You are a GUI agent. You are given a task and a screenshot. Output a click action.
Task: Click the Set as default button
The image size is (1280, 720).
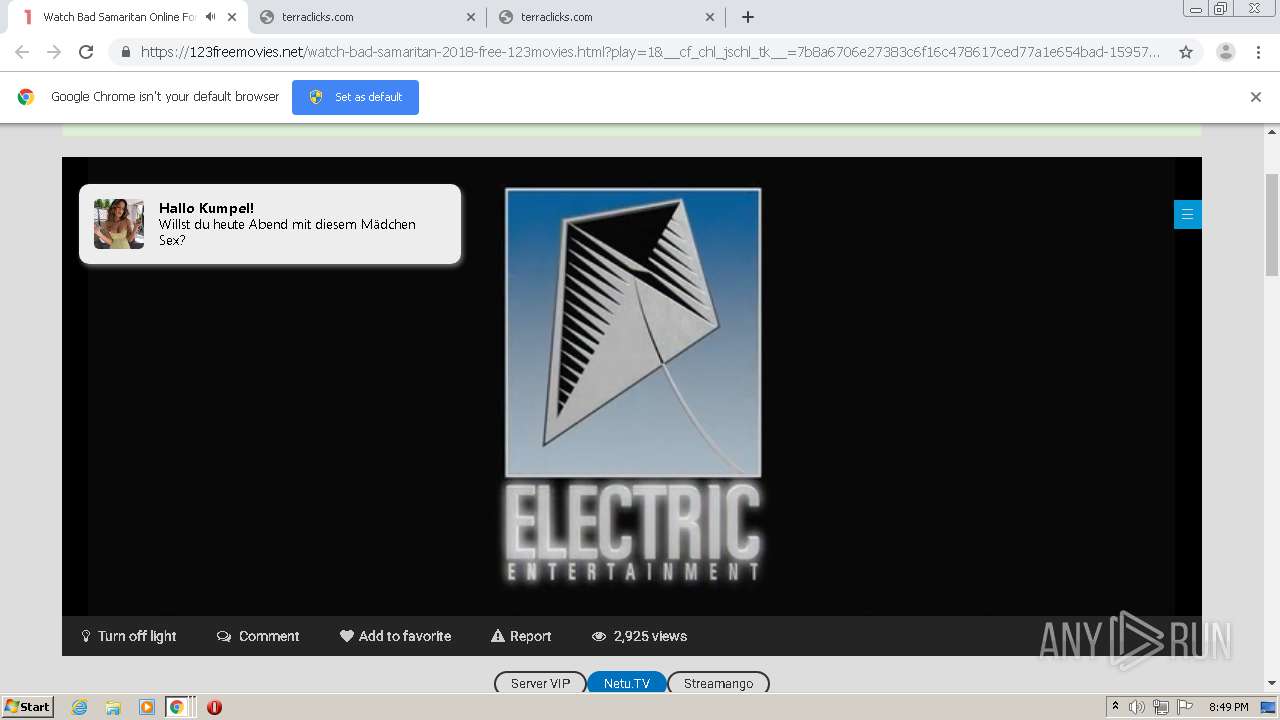355,97
